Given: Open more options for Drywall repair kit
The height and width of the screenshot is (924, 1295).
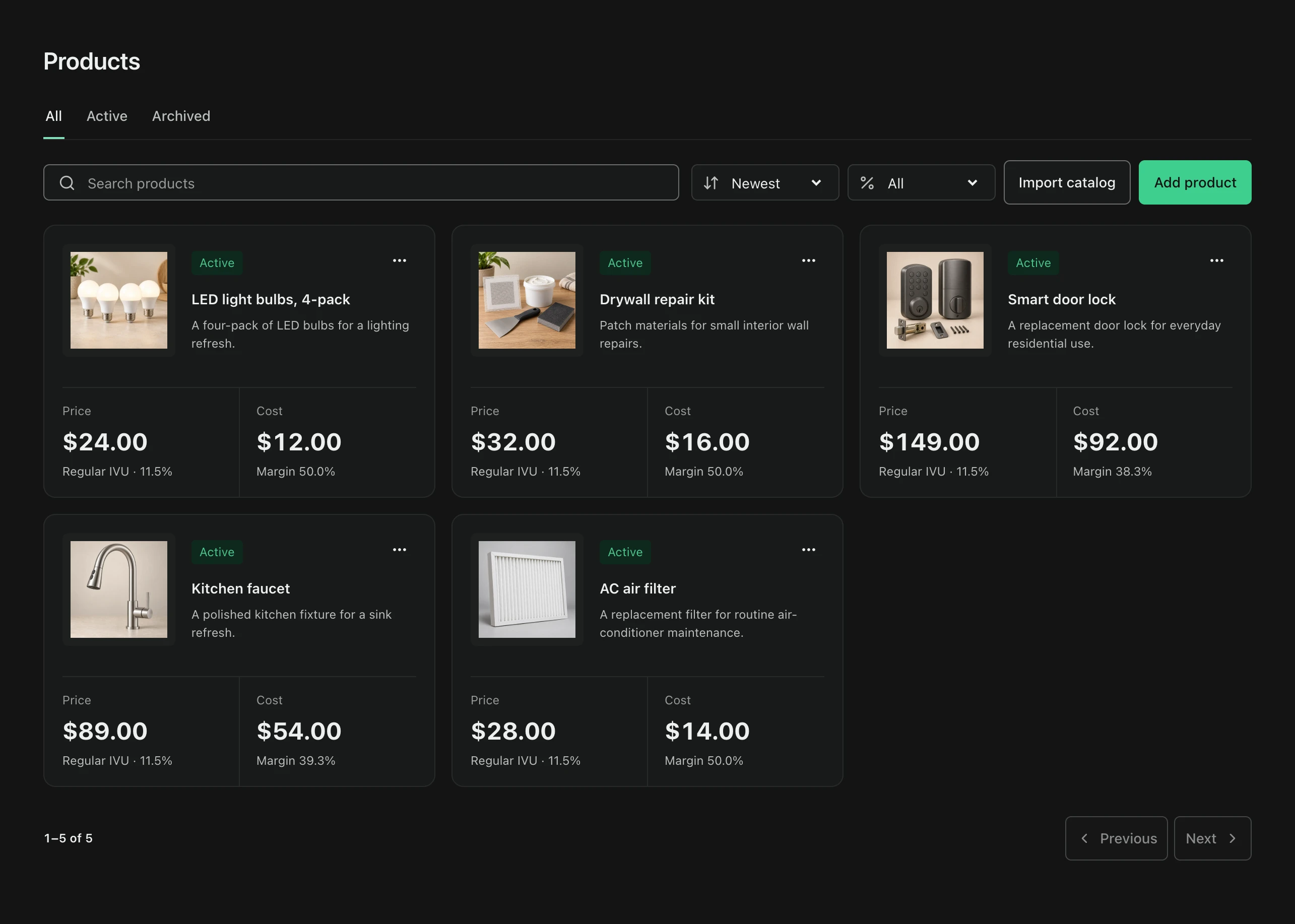Looking at the screenshot, I should 809,260.
